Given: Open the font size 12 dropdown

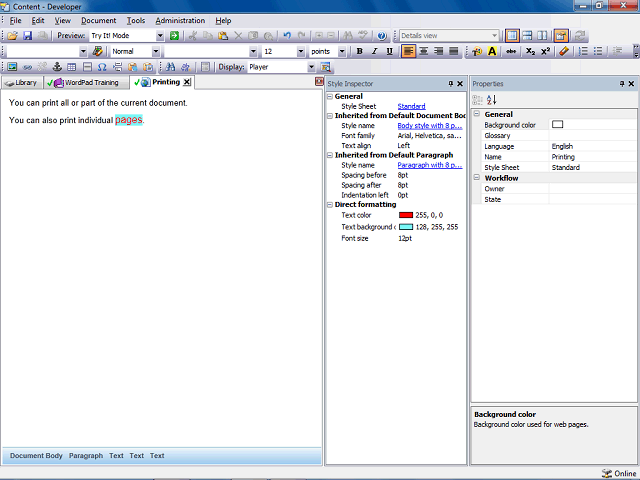Looking at the screenshot, I should 301,51.
